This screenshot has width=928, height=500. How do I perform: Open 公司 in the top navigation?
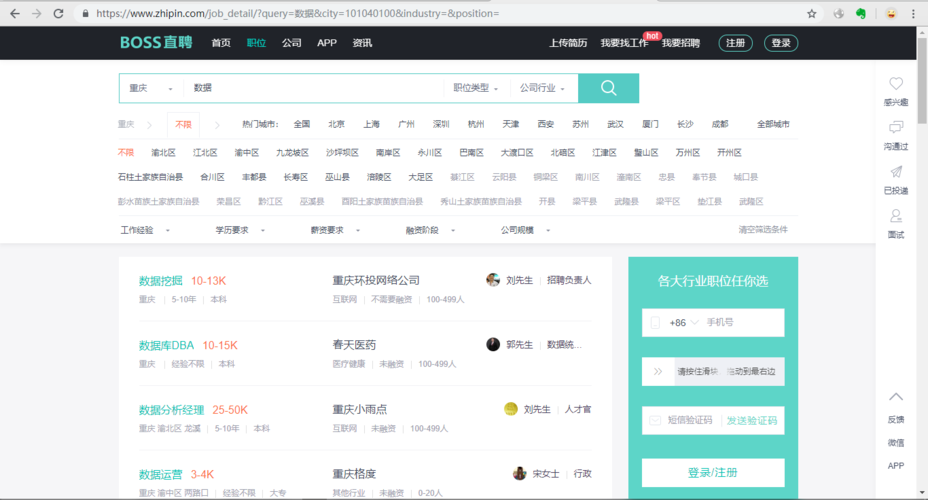[x=291, y=43]
